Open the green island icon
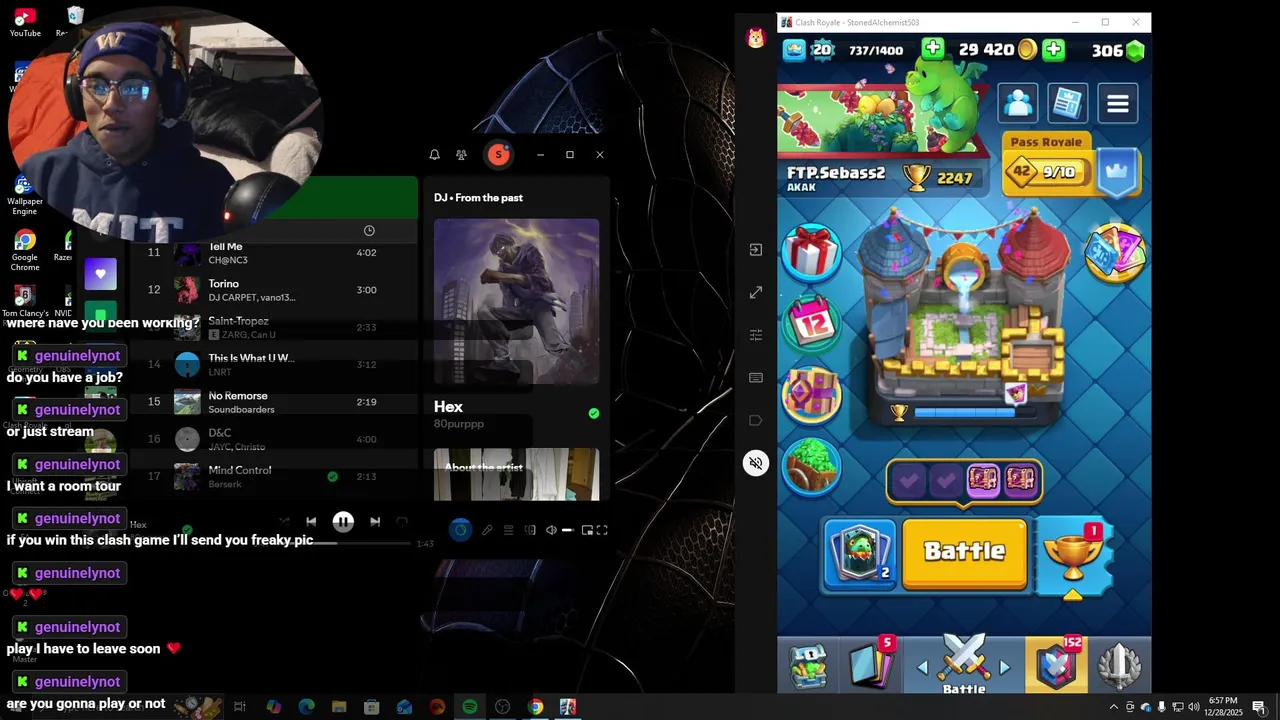Screen dimensions: 1280x720 click(x=811, y=466)
